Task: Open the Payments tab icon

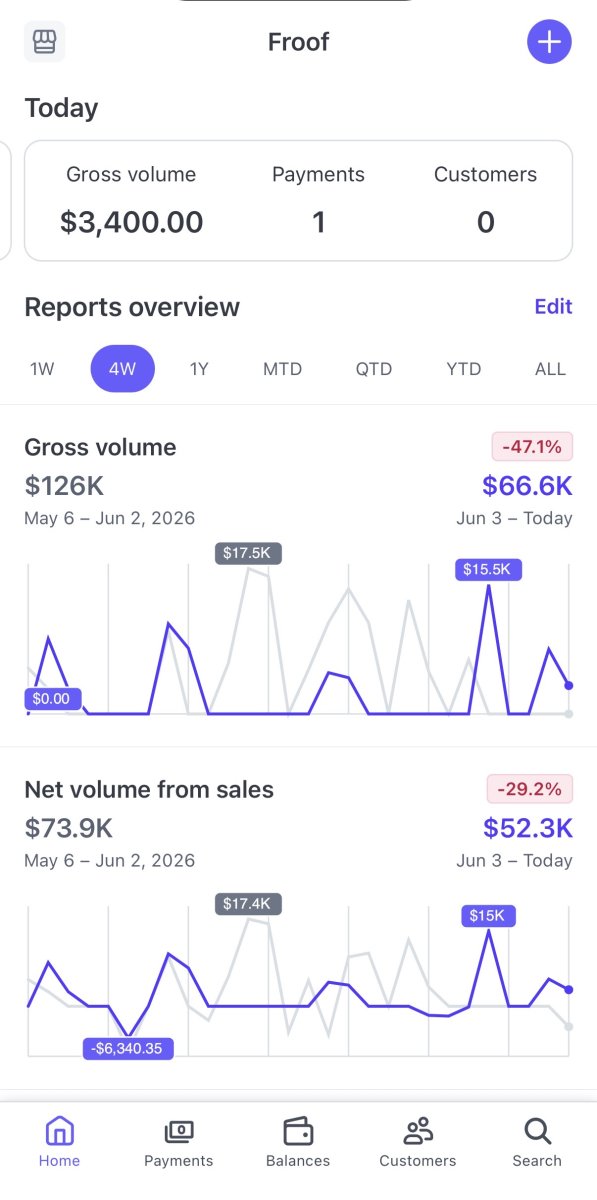Action: 179,1131
